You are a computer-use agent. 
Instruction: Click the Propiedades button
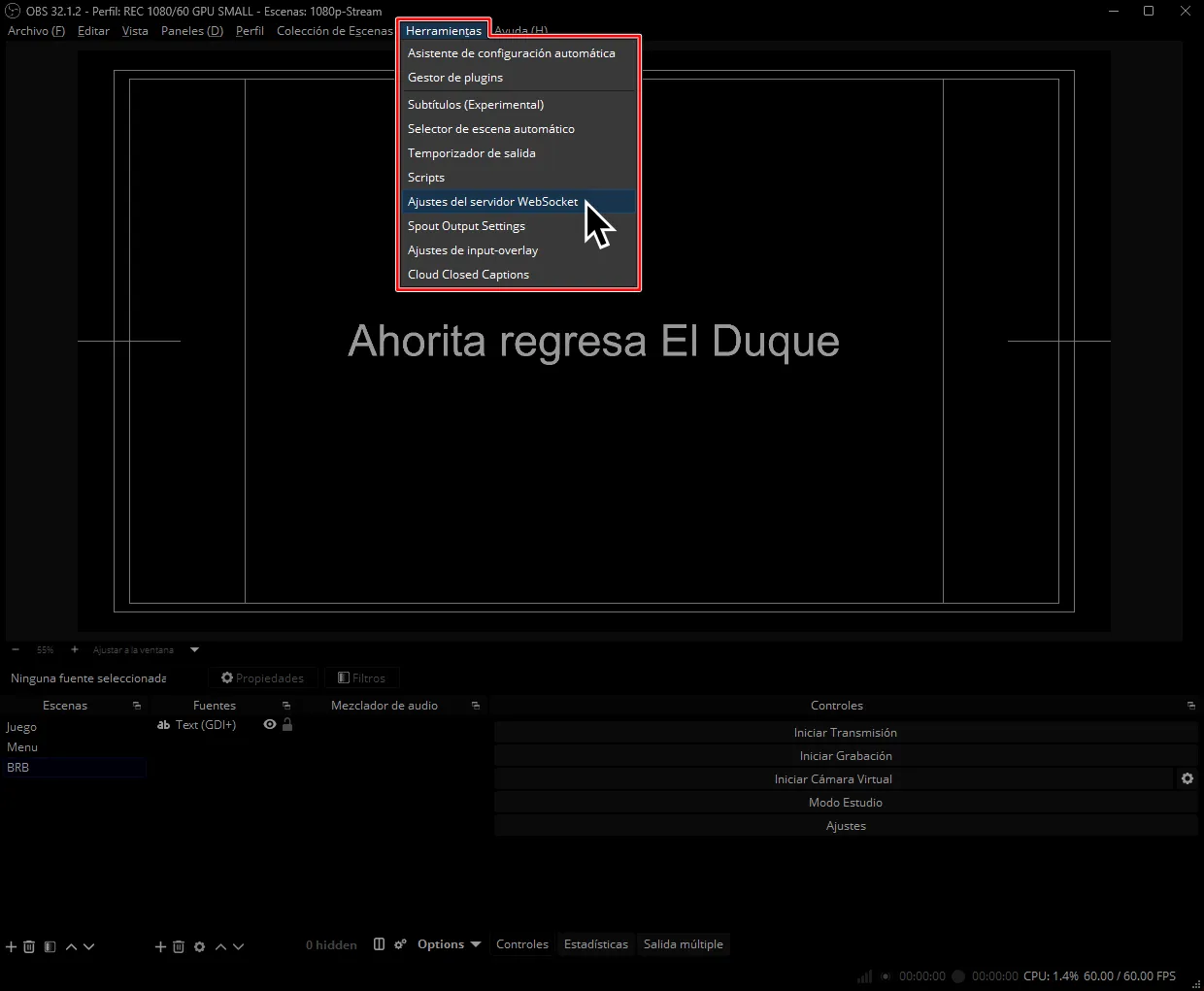click(262, 678)
